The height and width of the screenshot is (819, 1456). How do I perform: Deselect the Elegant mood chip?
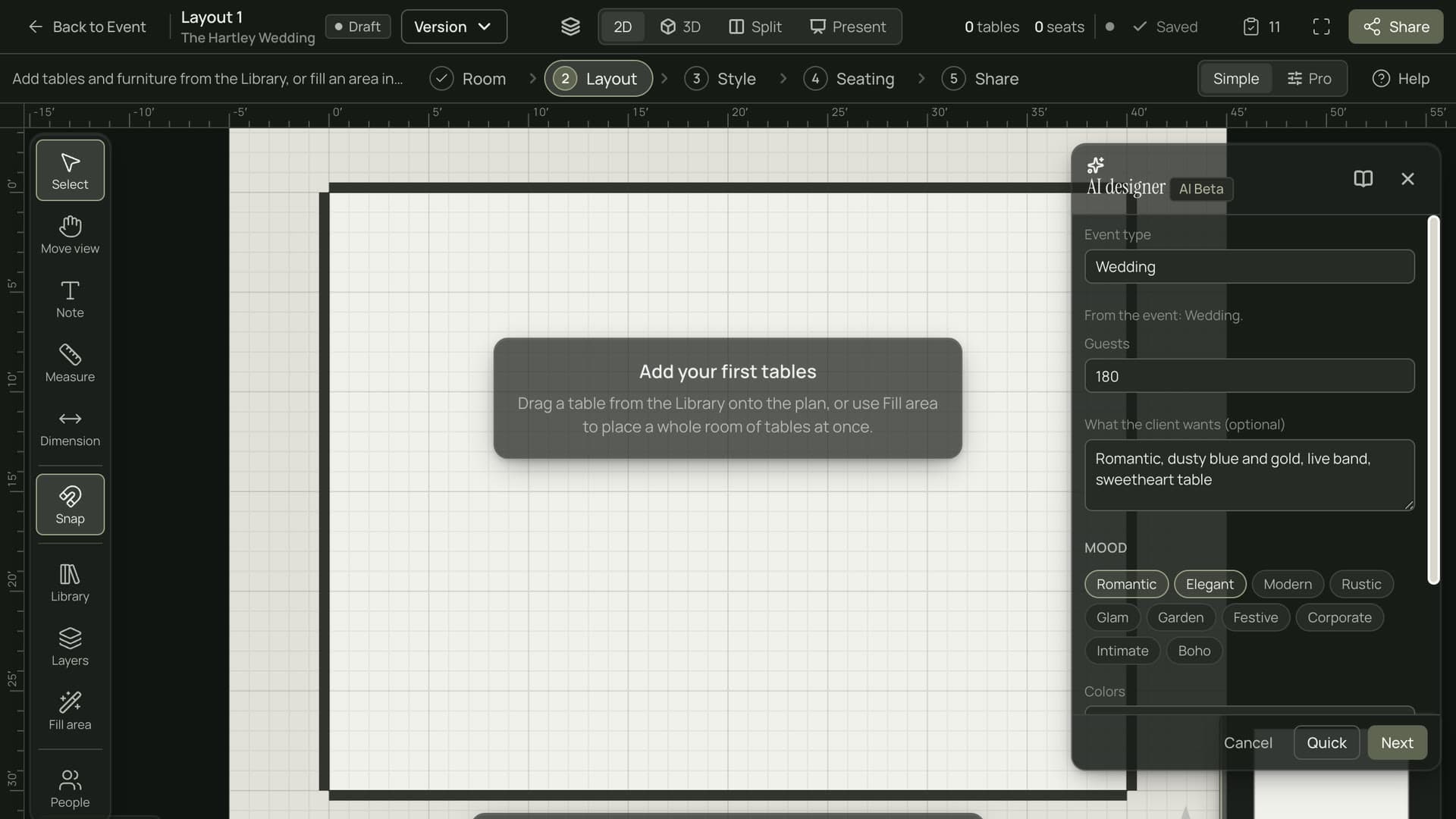(1210, 584)
